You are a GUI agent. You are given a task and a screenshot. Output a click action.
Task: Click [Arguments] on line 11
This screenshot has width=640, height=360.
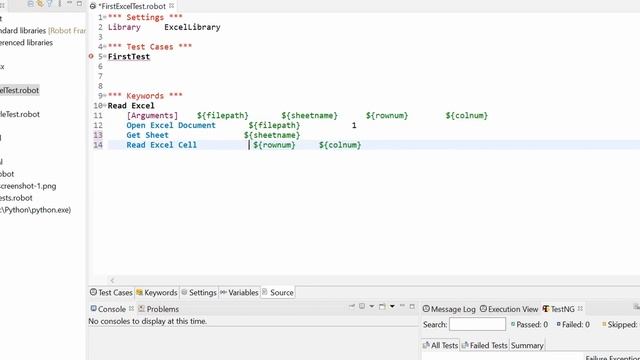[x=152, y=115]
